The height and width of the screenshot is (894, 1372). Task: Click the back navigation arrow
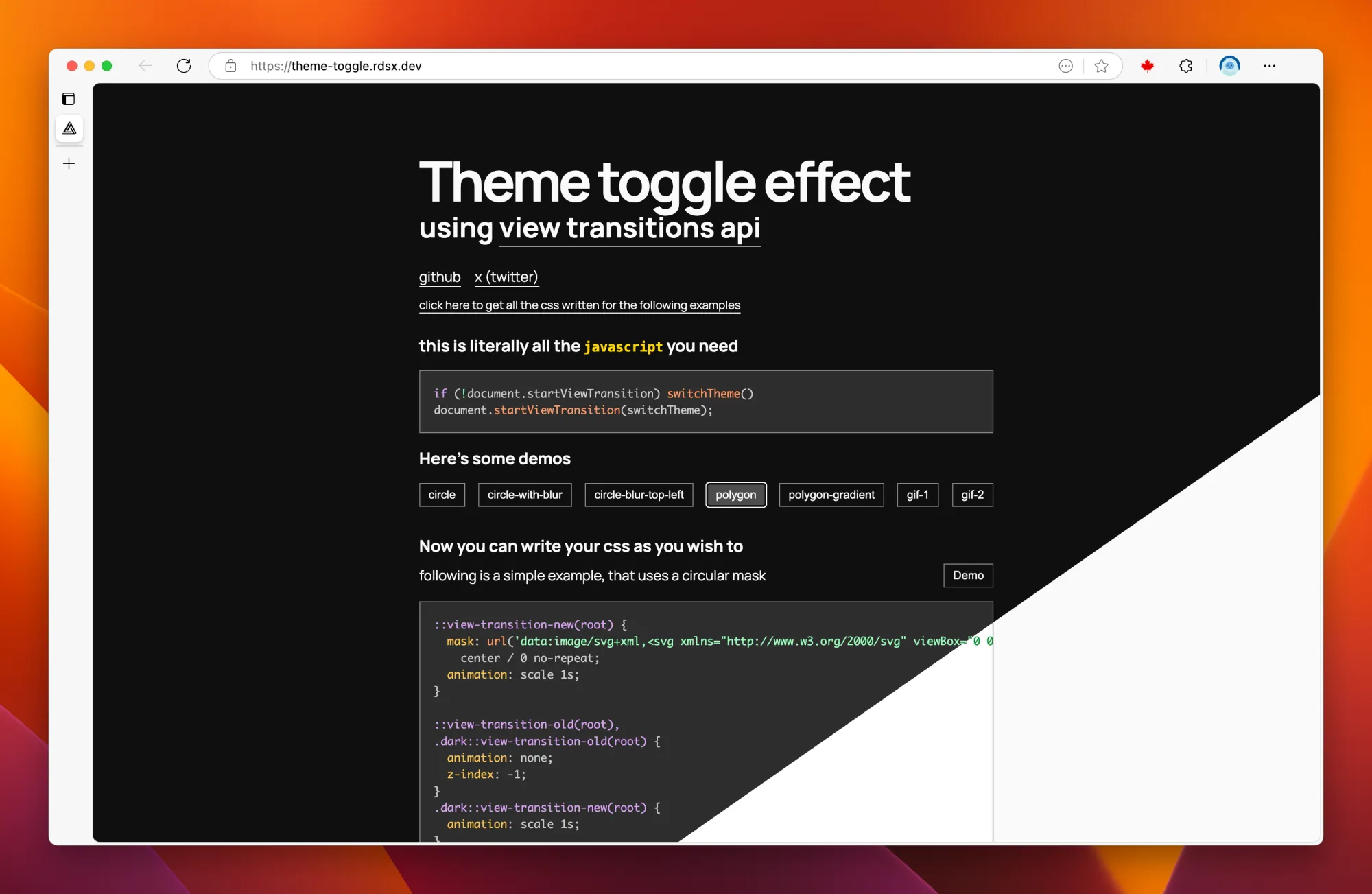click(x=145, y=66)
